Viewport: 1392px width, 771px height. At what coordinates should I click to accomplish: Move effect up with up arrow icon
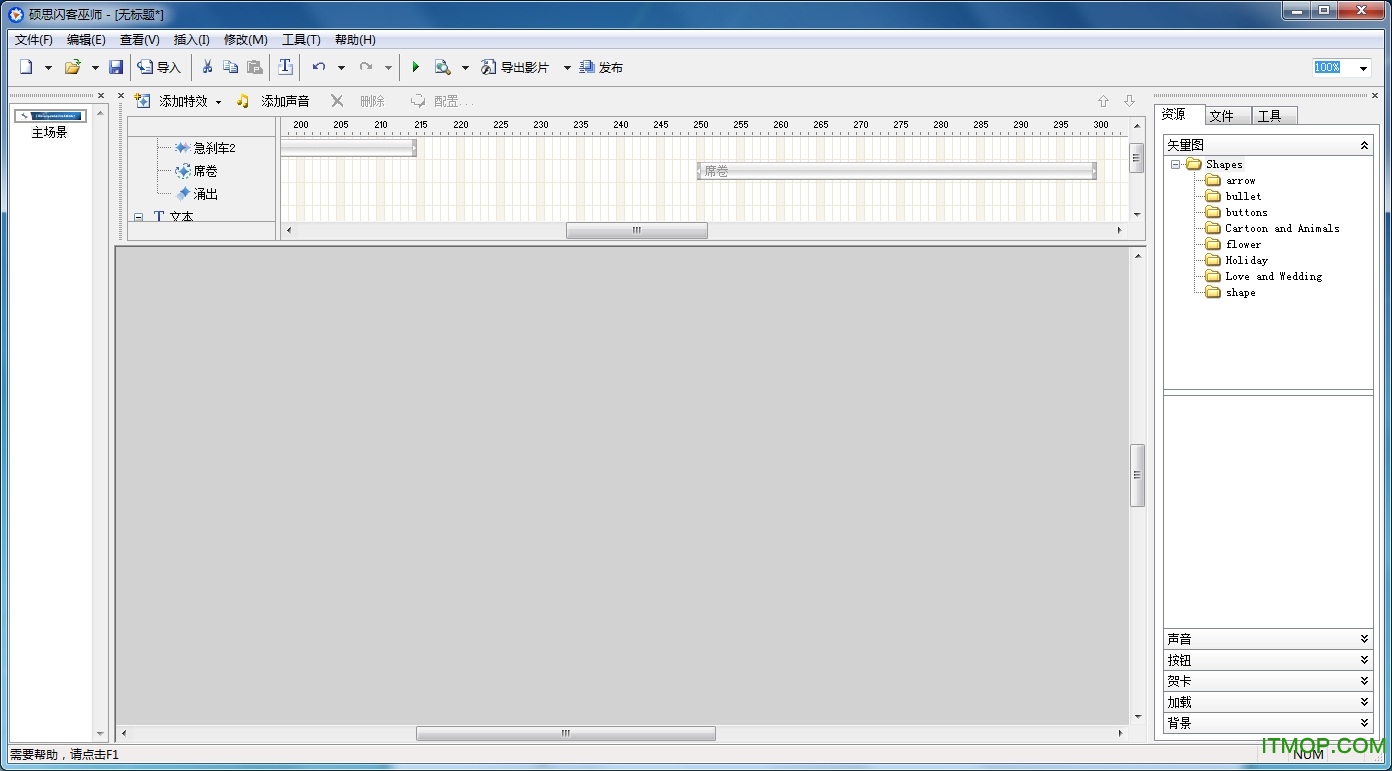(1103, 101)
